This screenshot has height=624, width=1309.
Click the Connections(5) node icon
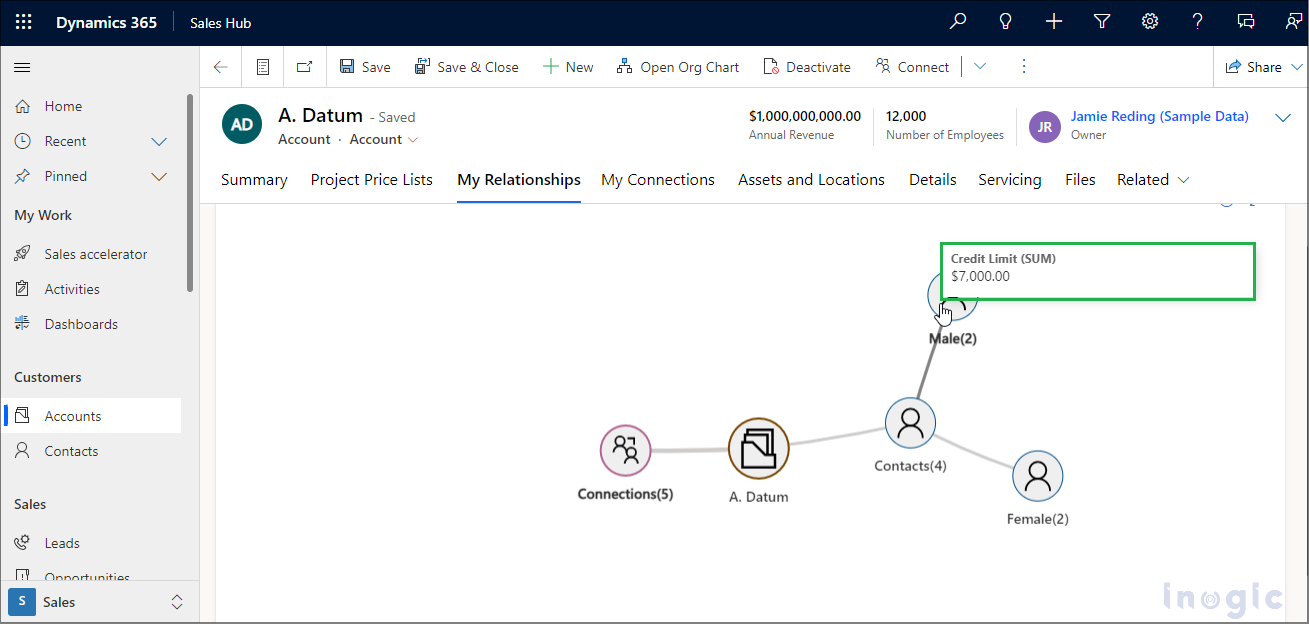626,450
